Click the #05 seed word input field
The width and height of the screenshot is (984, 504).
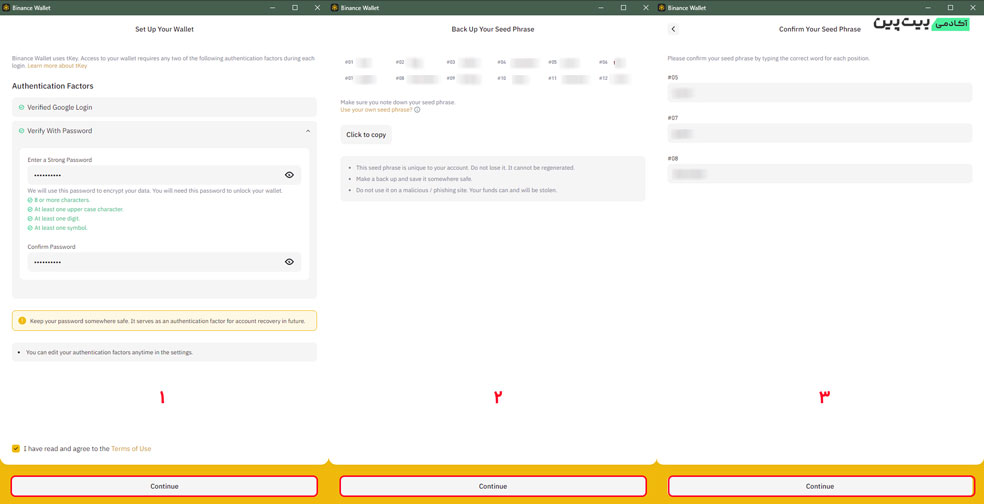820,93
